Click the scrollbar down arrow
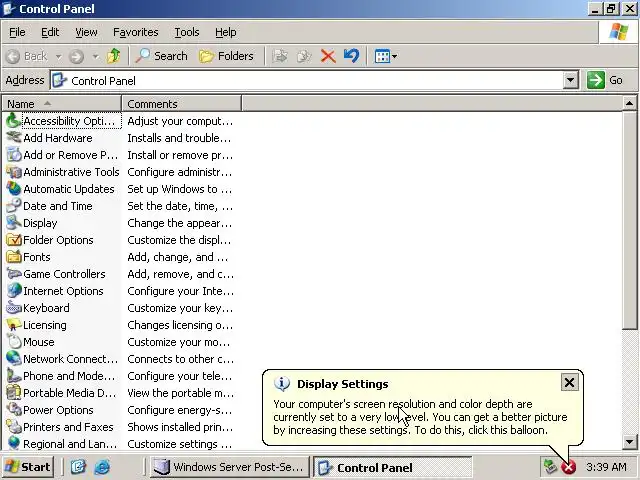Screen dimensions: 640x480 629,442
